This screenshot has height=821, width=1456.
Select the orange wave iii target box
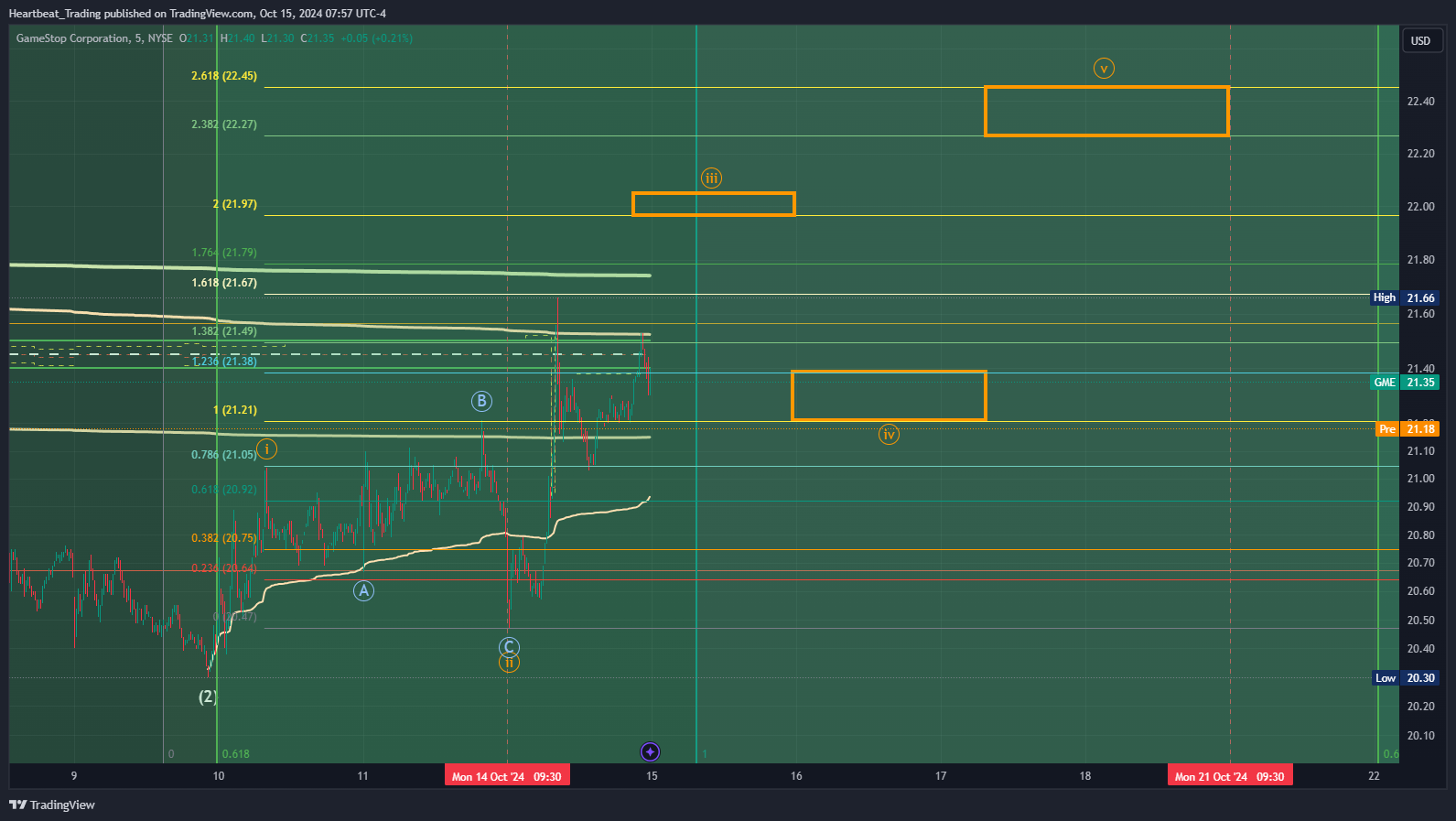[714, 204]
